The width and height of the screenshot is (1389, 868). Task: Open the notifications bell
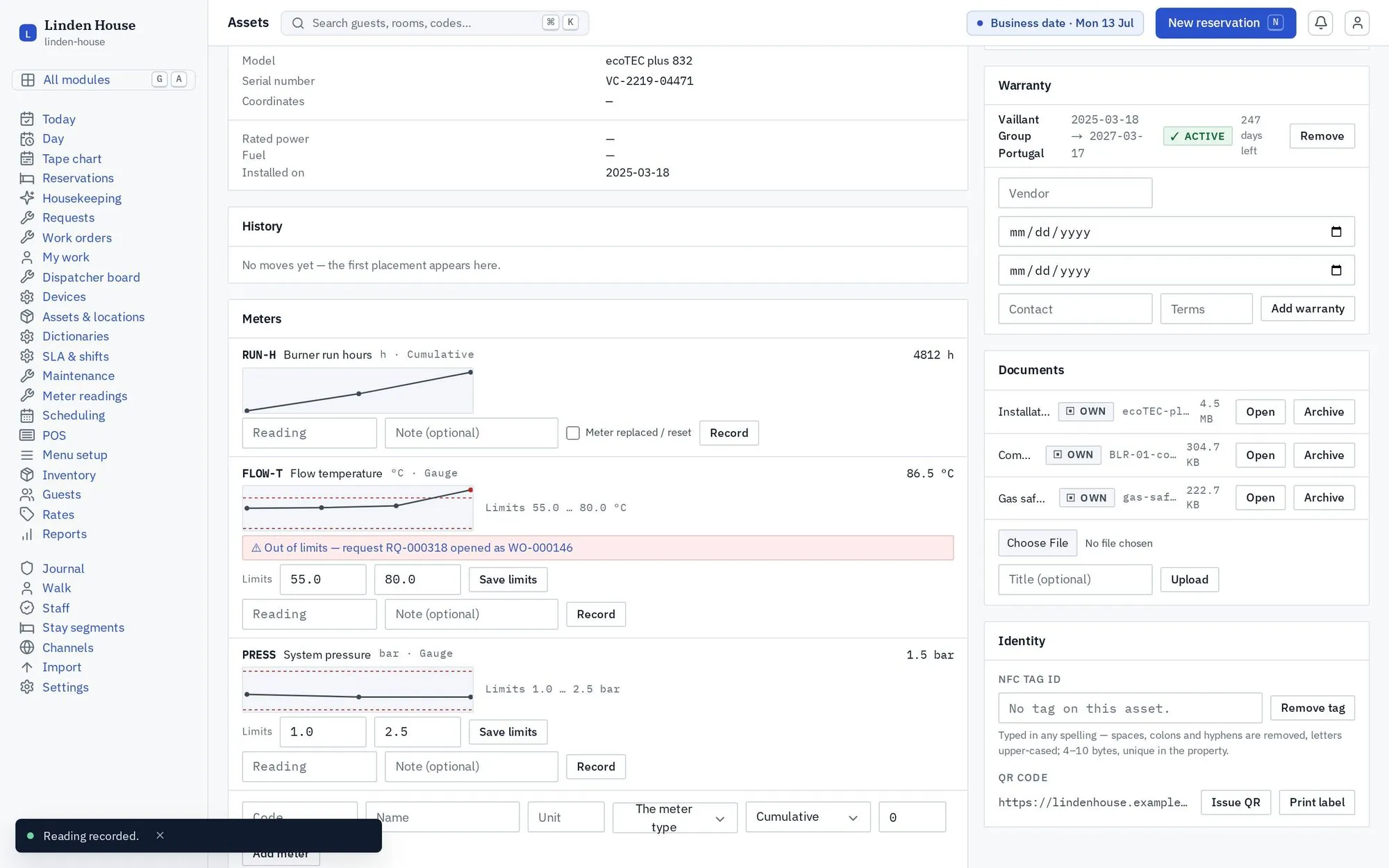tap(1320, 23)
